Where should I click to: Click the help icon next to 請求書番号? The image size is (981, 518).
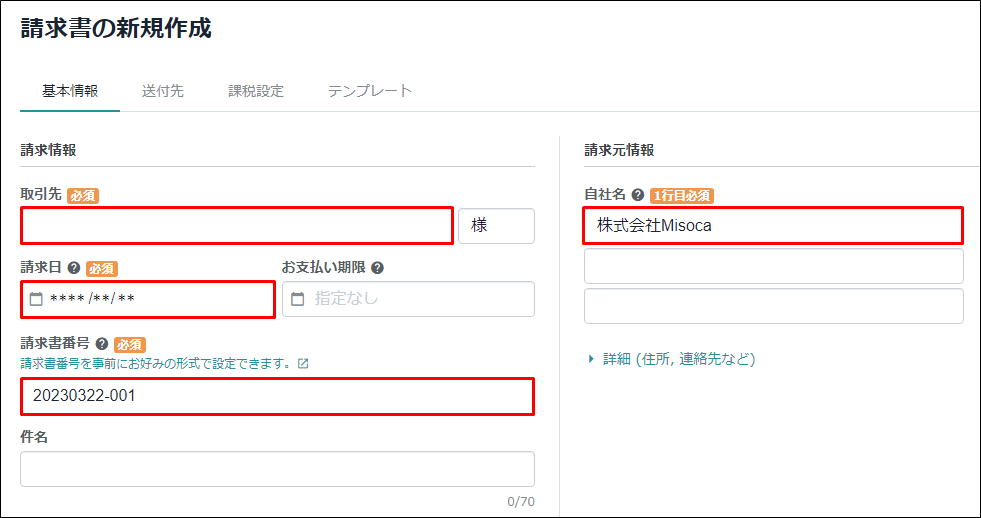pos(103,344)
